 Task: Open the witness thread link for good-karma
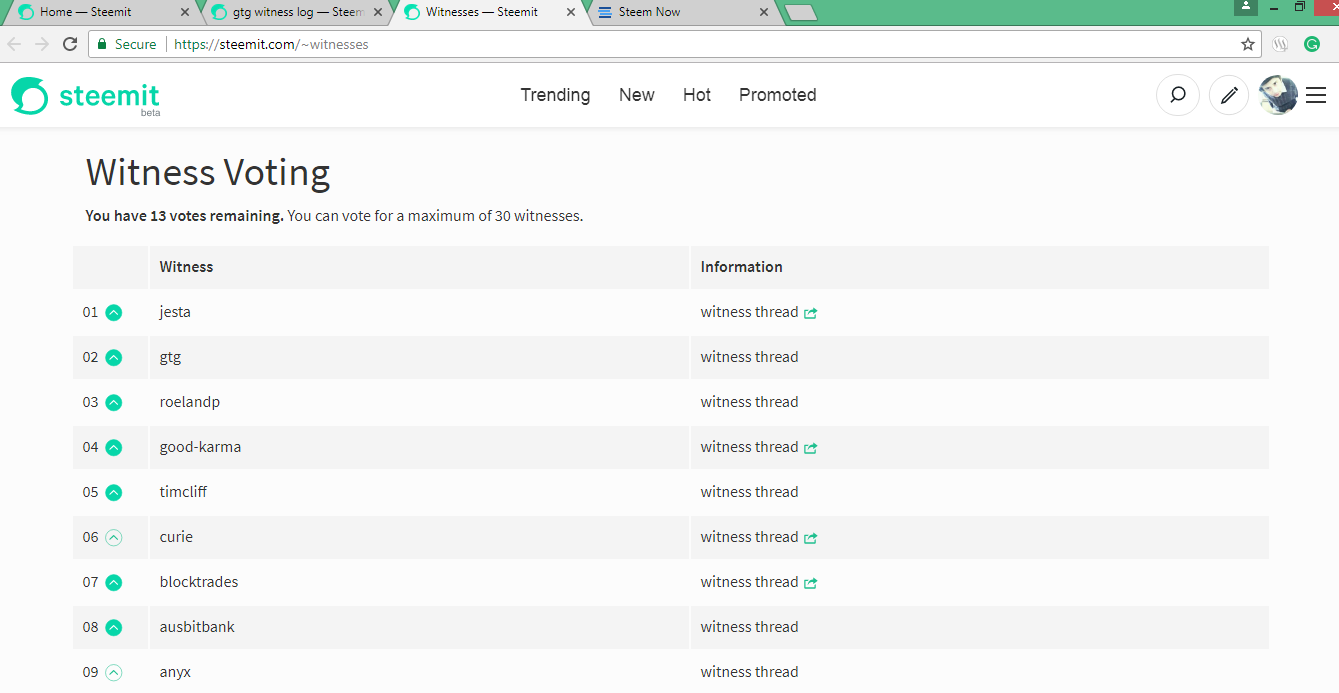[x=749, y=447]
